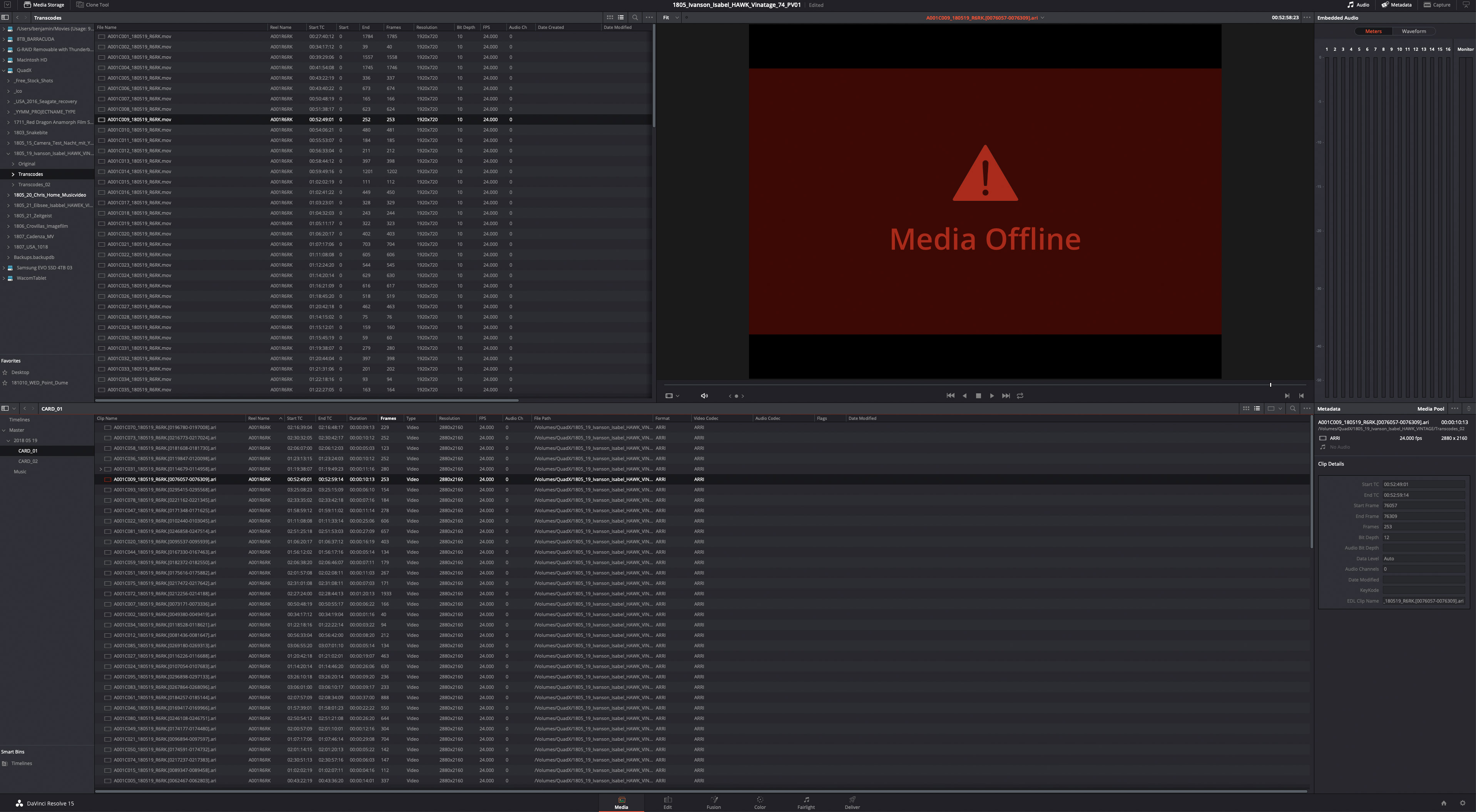1476x812 pixels.
Task: Collapse the 2018 05 19 bin
Action: [x=8, y=441]
